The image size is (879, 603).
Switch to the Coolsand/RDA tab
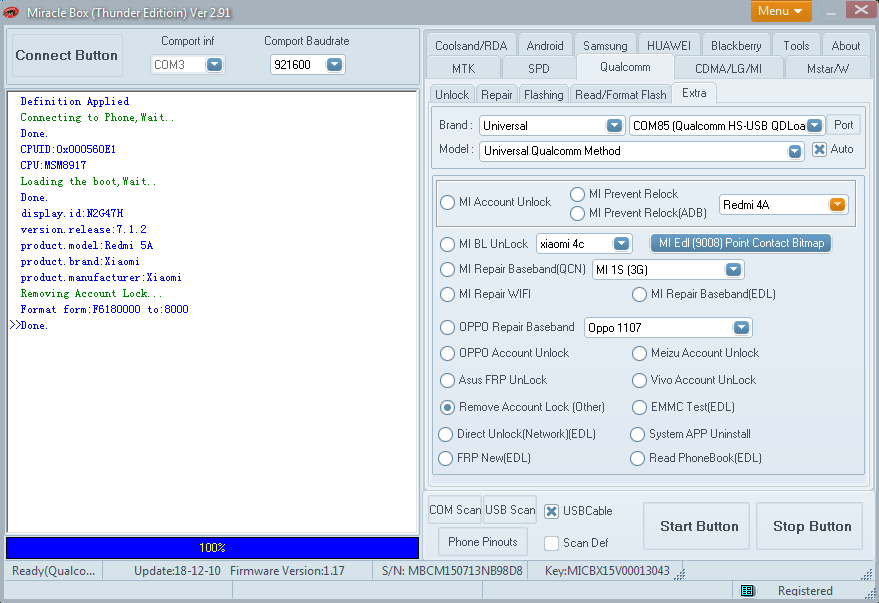pyautogui.click(x=471, y=45)
